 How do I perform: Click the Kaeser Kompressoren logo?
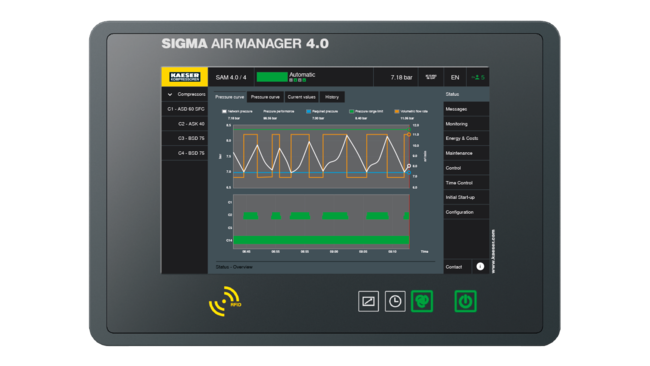click(184, 77)
